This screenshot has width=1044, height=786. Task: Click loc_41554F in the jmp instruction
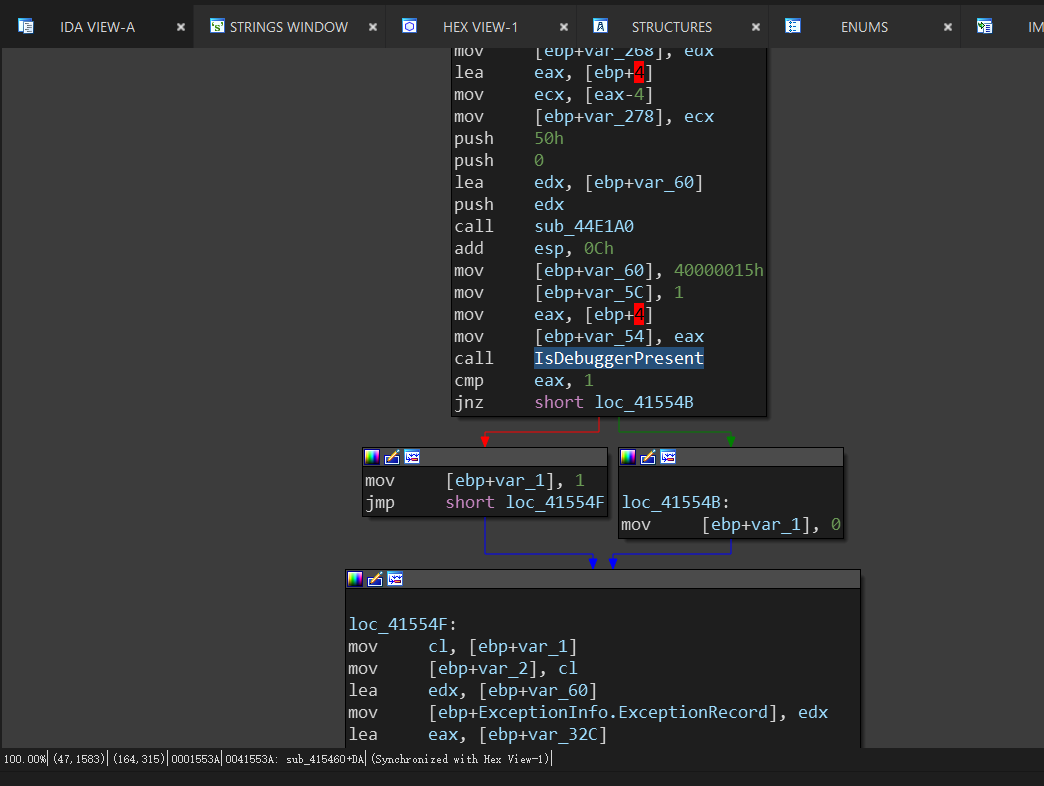555,502
